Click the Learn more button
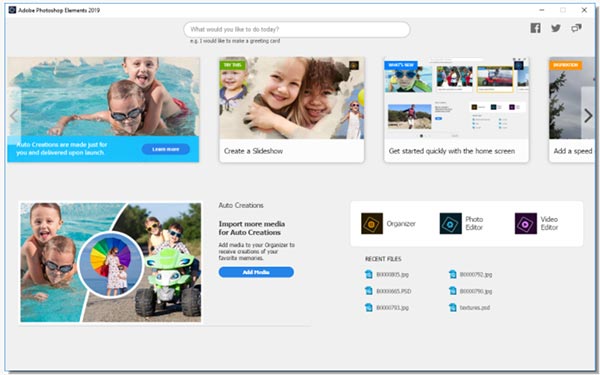 coord(165,149)
